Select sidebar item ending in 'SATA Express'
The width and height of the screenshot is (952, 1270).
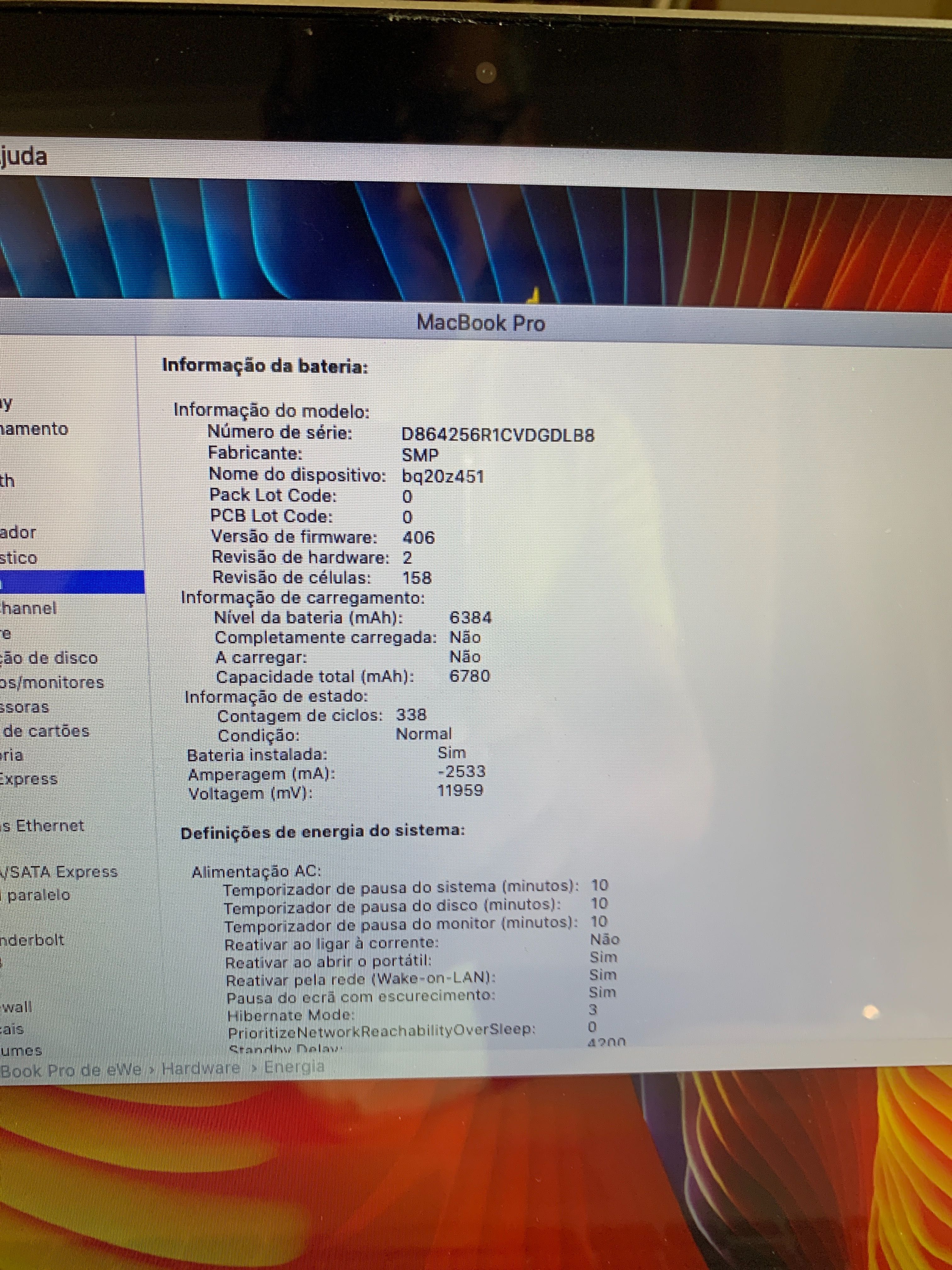point(59,872)
